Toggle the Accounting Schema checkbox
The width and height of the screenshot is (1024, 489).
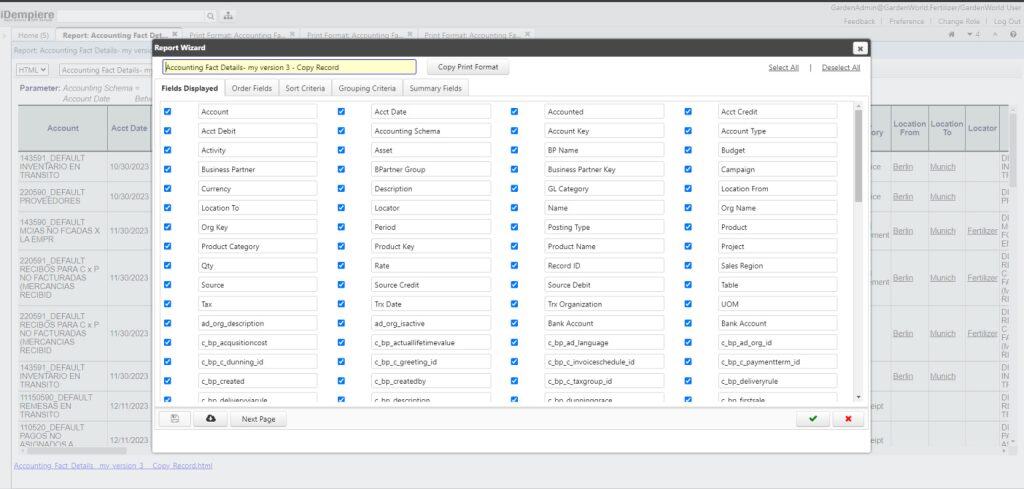pos(341,131)
